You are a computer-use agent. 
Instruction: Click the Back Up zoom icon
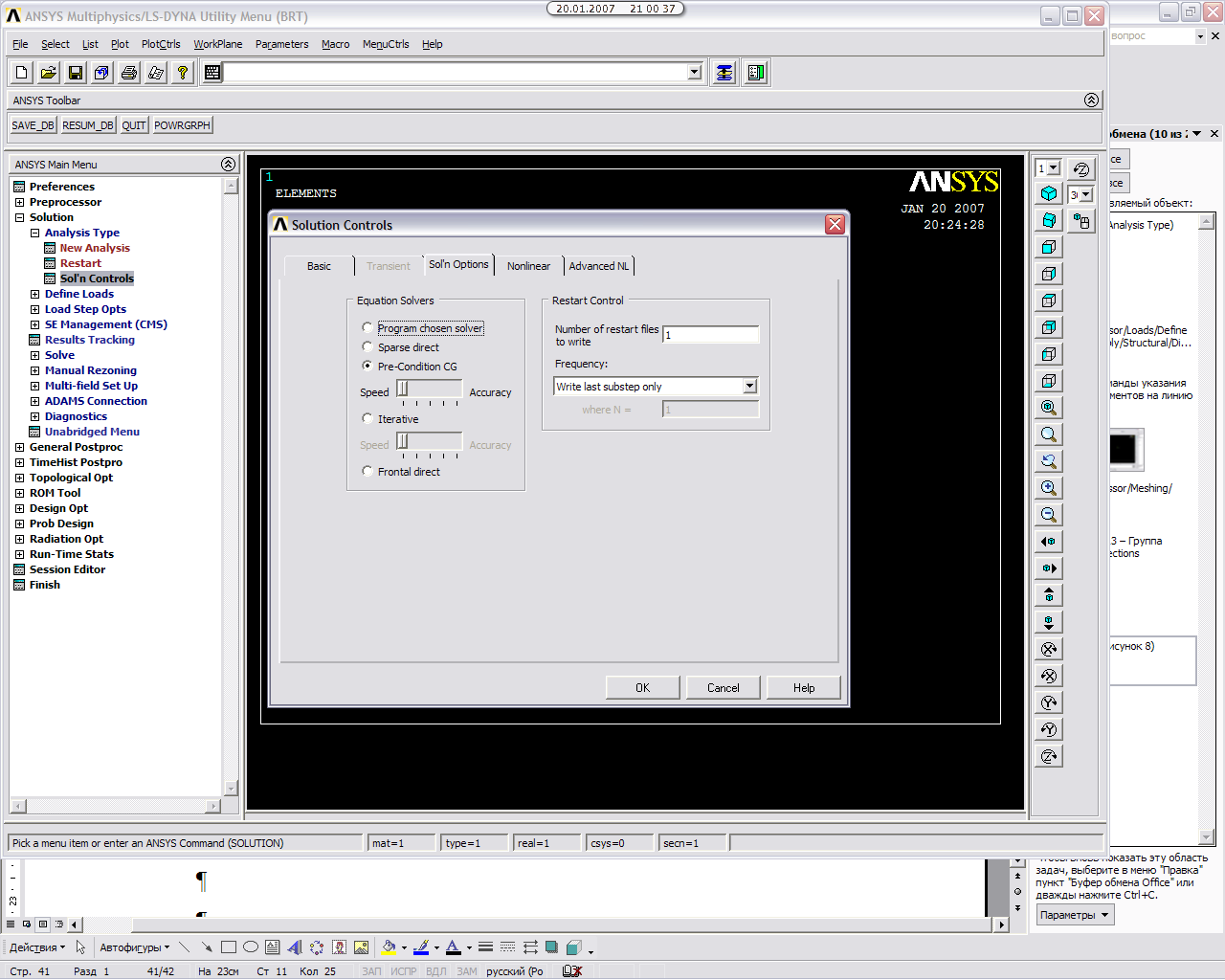tap(1049, 461)
